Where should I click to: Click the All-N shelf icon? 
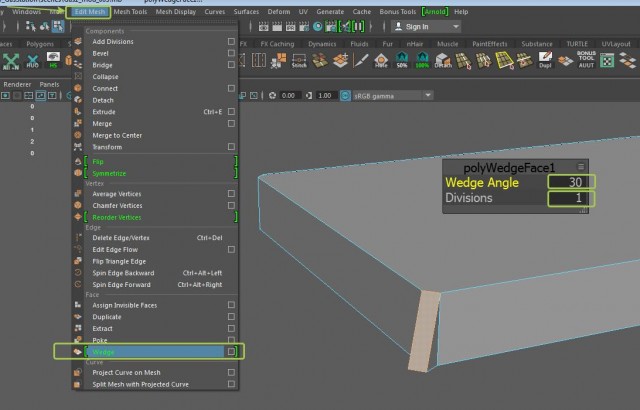coord(11,61)
